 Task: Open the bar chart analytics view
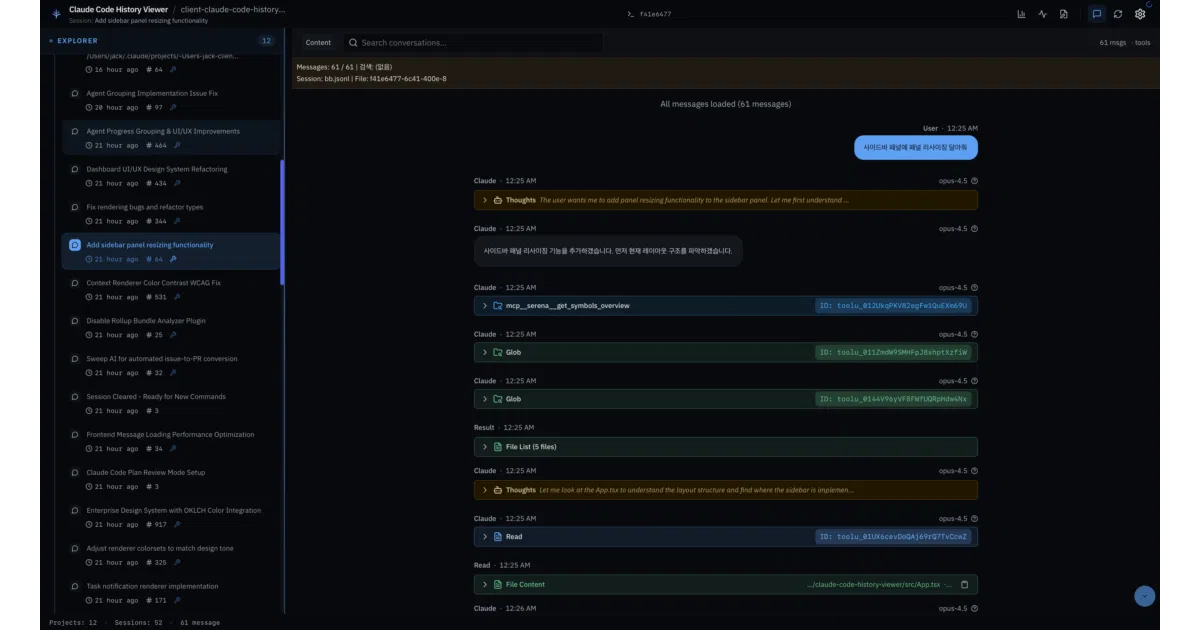tap(1021, 14)
